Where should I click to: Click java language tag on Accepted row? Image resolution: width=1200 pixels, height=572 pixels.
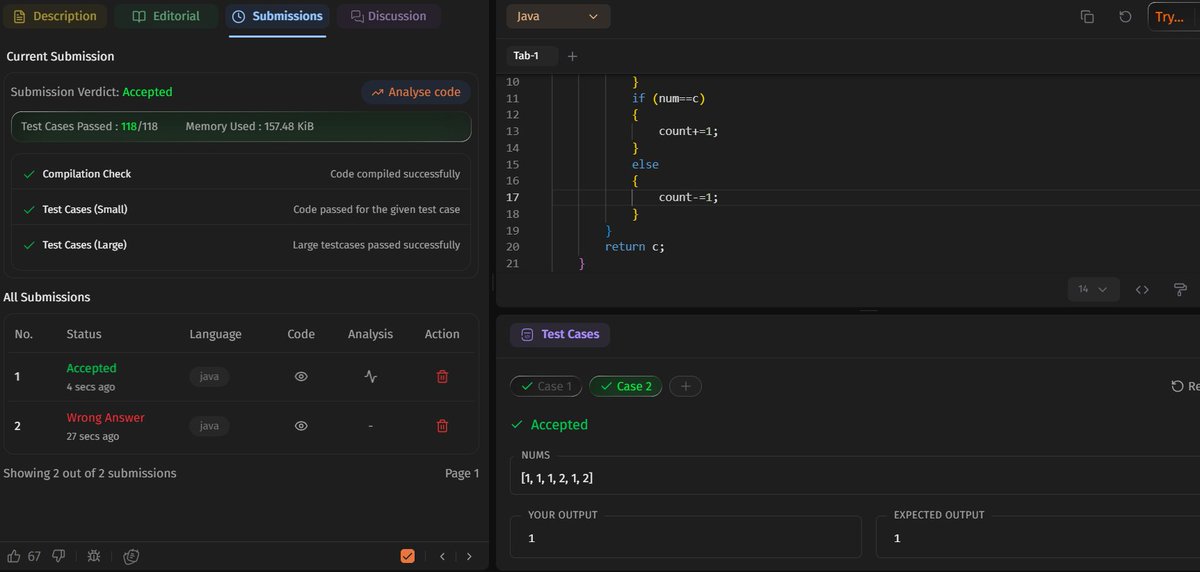209,377
